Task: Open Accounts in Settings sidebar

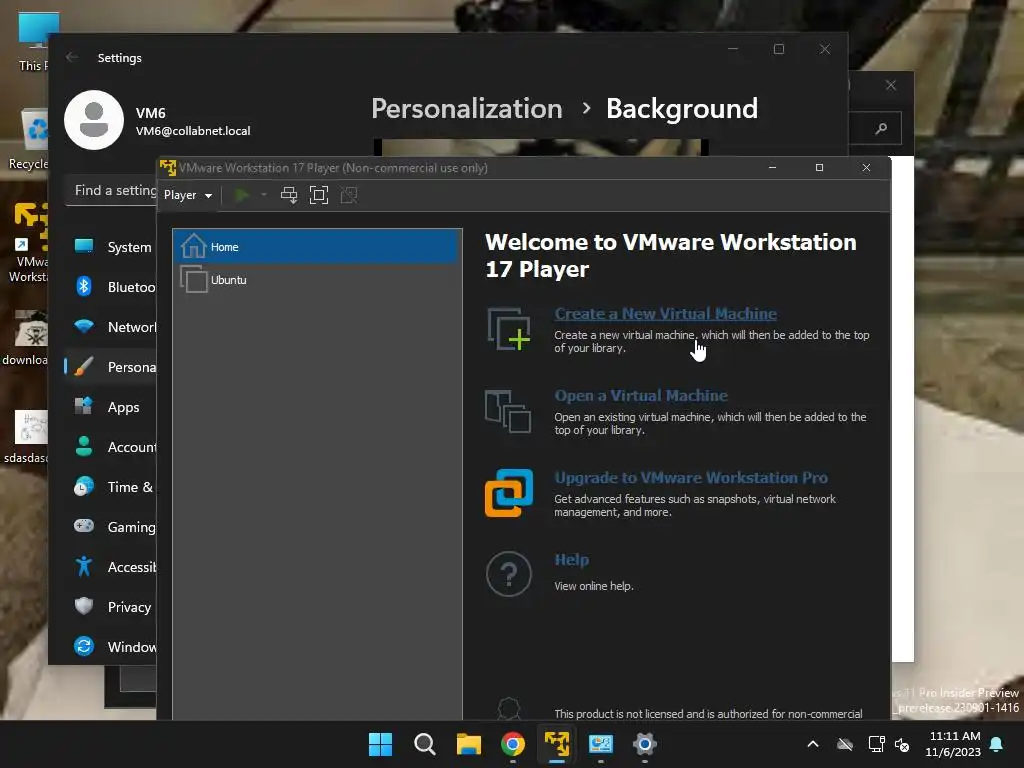Action: (x=111, y=447)
